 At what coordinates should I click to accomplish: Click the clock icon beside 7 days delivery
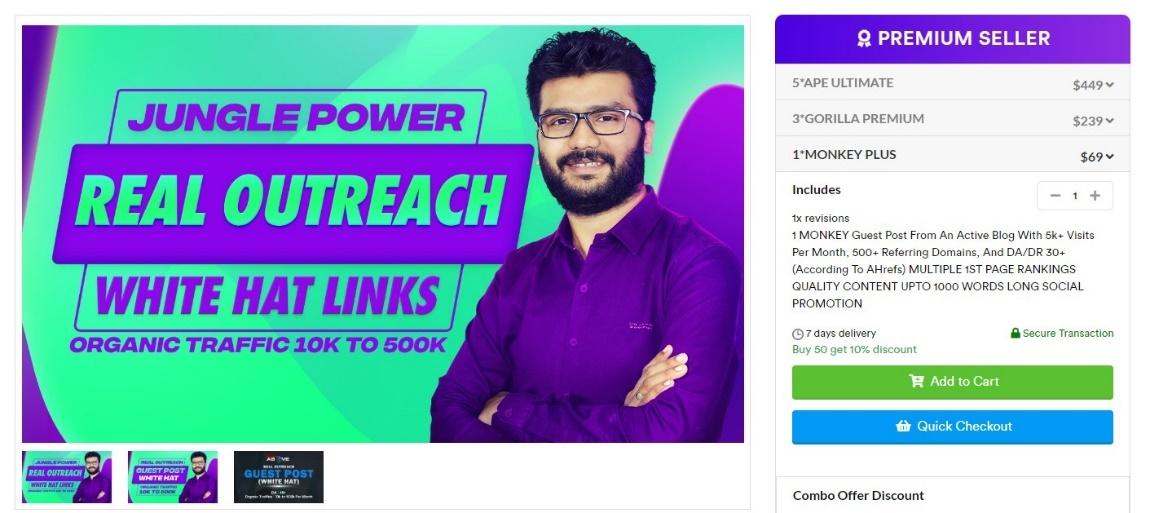coord(797,334)
